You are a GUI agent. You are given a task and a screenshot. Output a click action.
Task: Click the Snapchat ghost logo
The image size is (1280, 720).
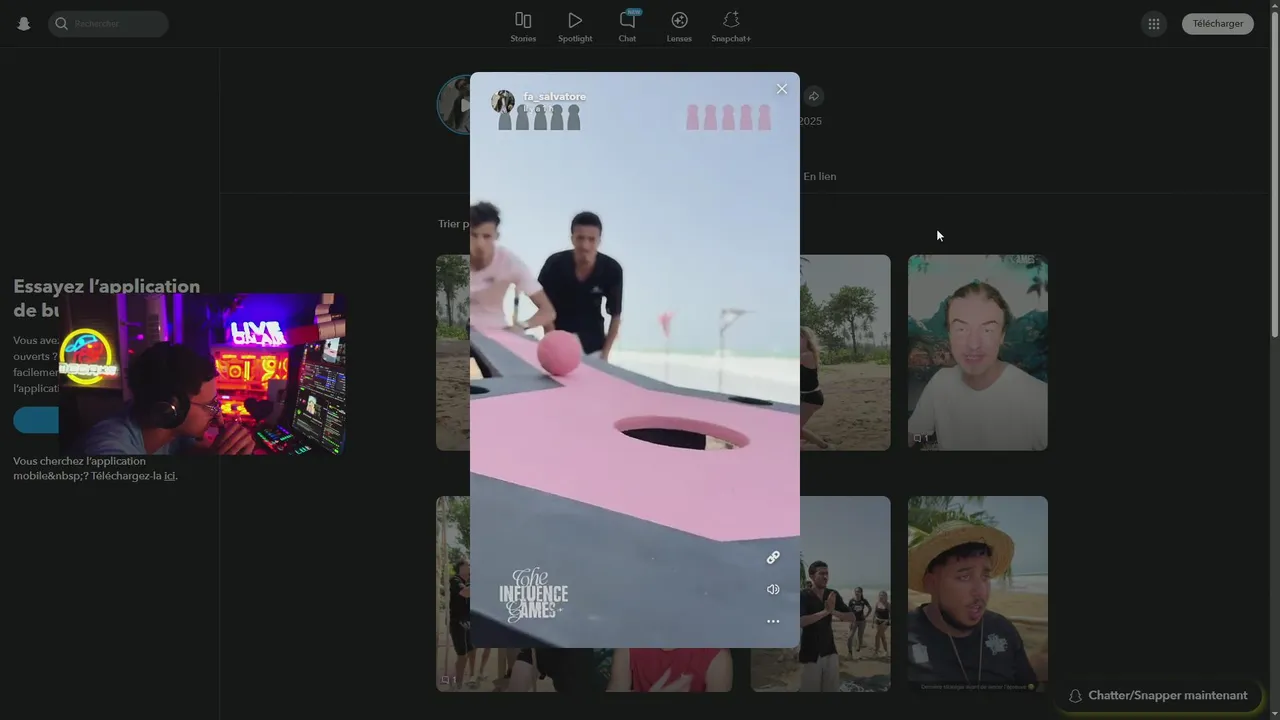pyautogui.click(x=24, y=24)
